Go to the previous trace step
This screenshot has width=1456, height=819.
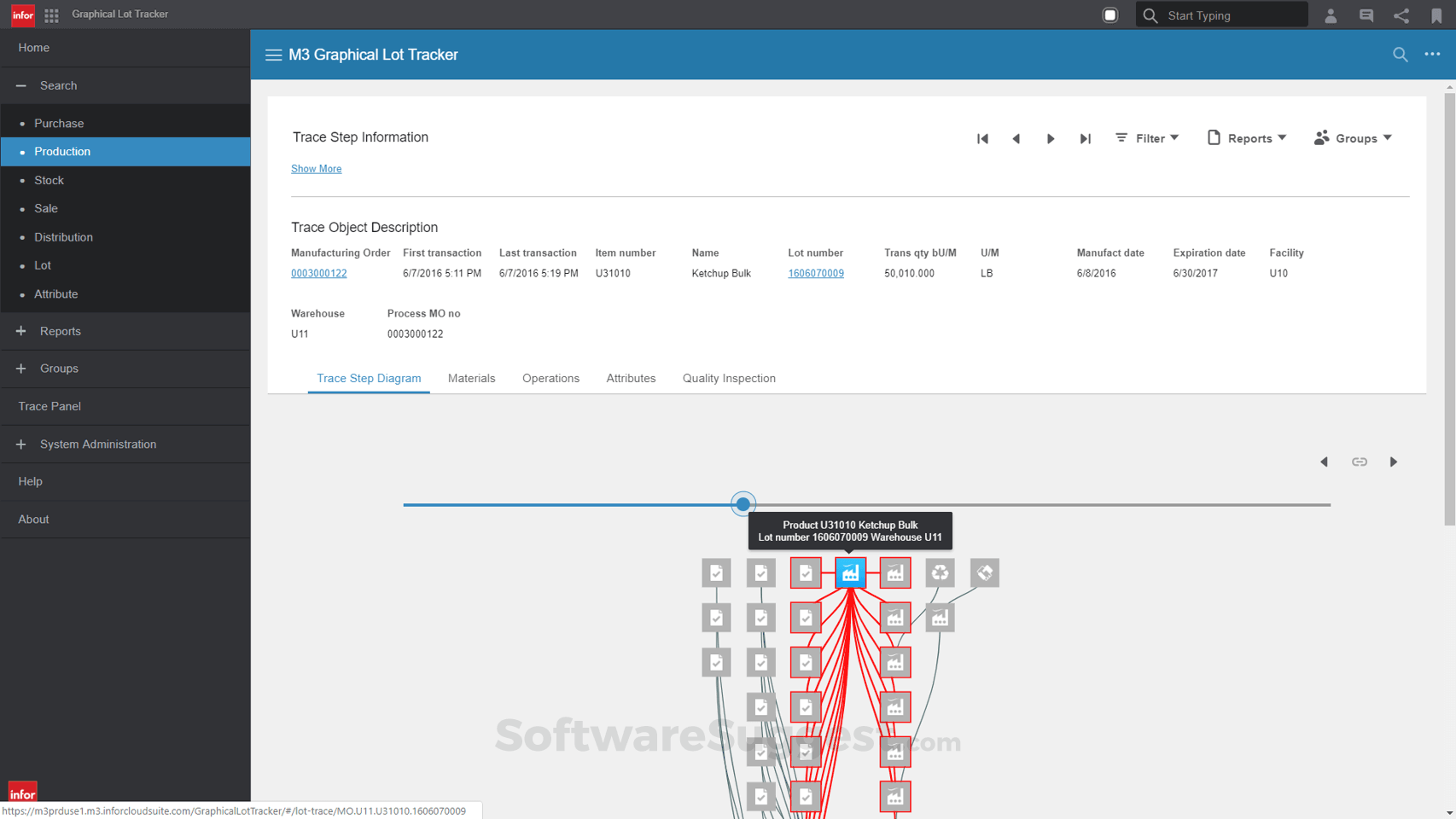[1016, 138]
